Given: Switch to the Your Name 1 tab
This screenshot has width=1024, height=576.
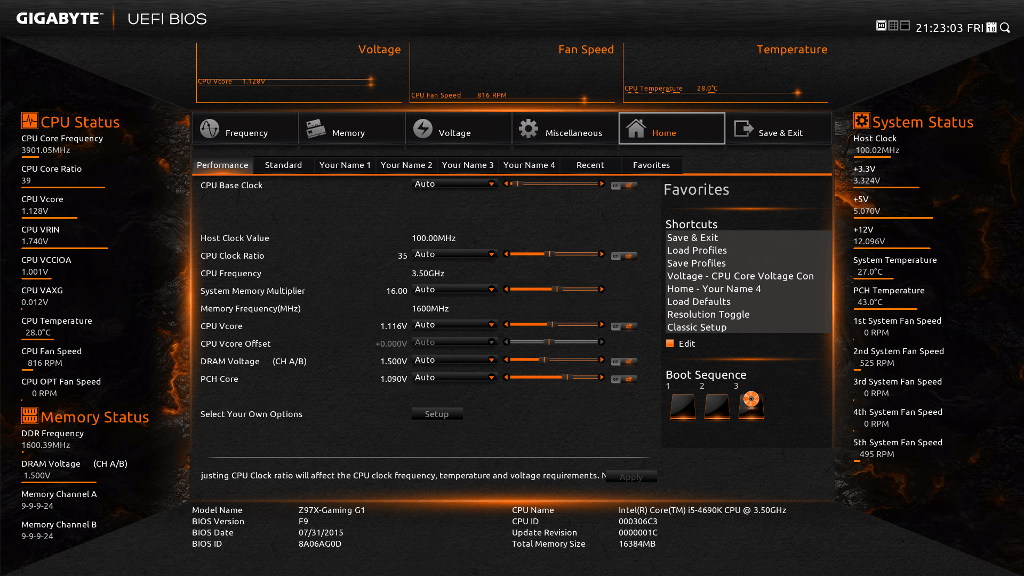Looking at the screenshot, I should 345,165.
